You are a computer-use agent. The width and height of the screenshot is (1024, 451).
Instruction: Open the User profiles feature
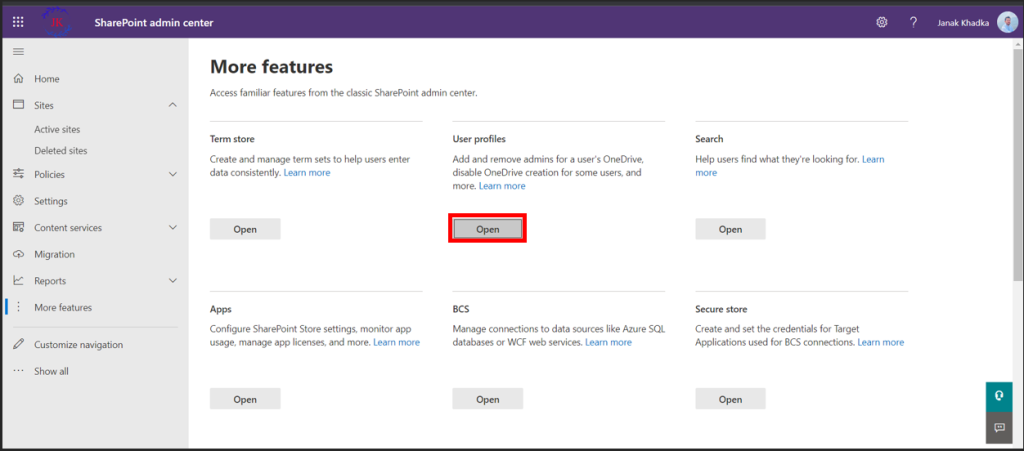[x=488, y=229]
